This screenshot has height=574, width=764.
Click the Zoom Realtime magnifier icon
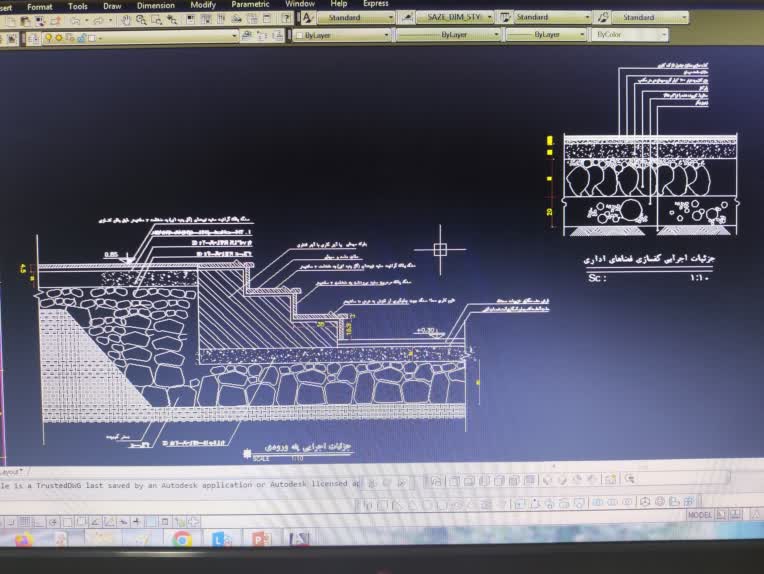(141, 20)
